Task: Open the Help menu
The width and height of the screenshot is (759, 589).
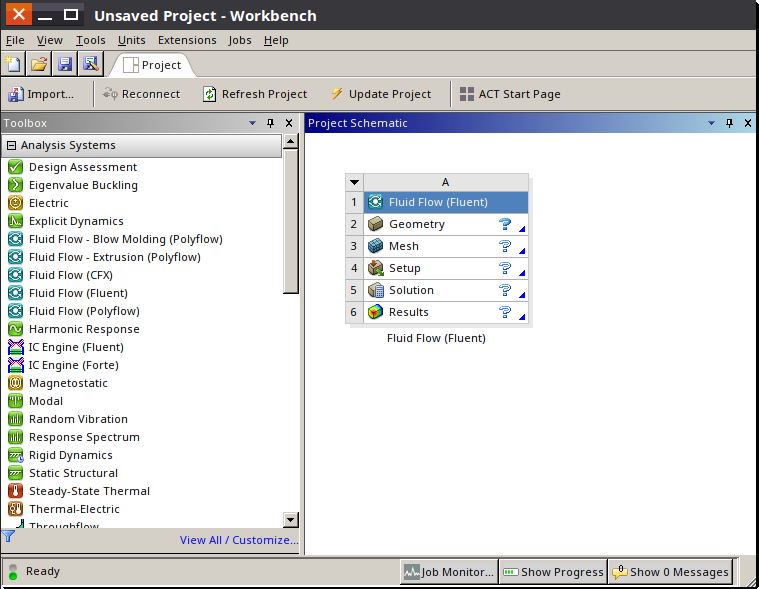Action: click(x=276, y=40)
